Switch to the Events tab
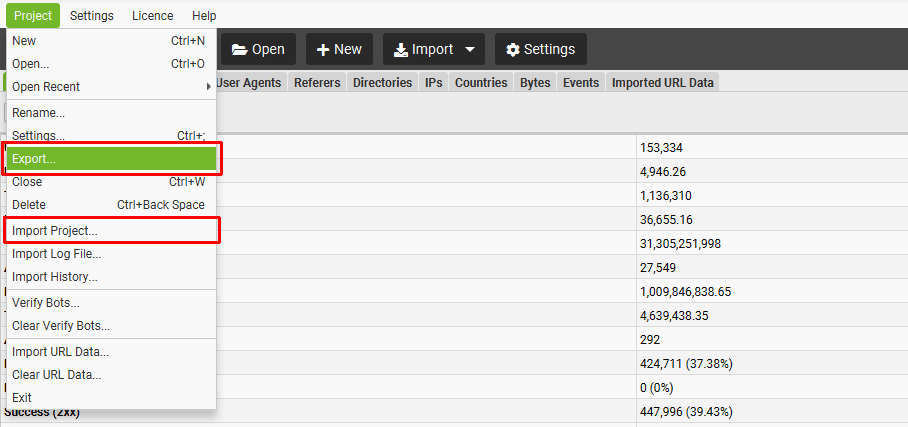Screen dimensions: 908x427 (581, 83)
